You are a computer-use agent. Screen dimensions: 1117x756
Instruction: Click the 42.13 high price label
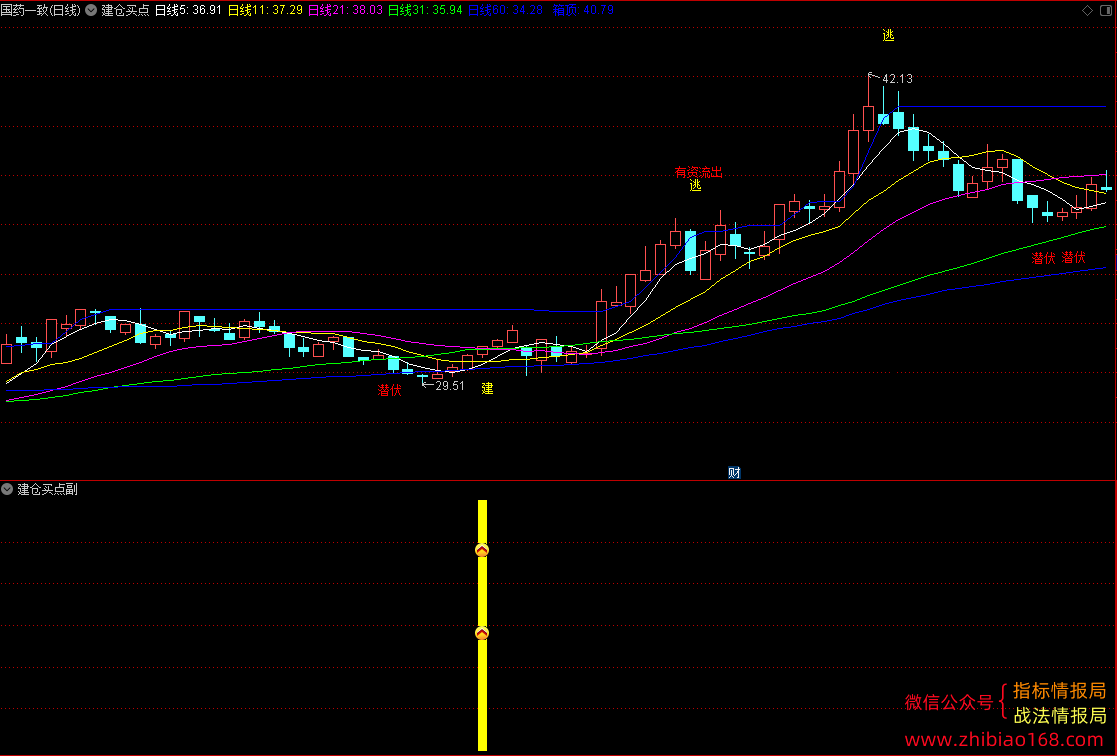click(897, 78)
